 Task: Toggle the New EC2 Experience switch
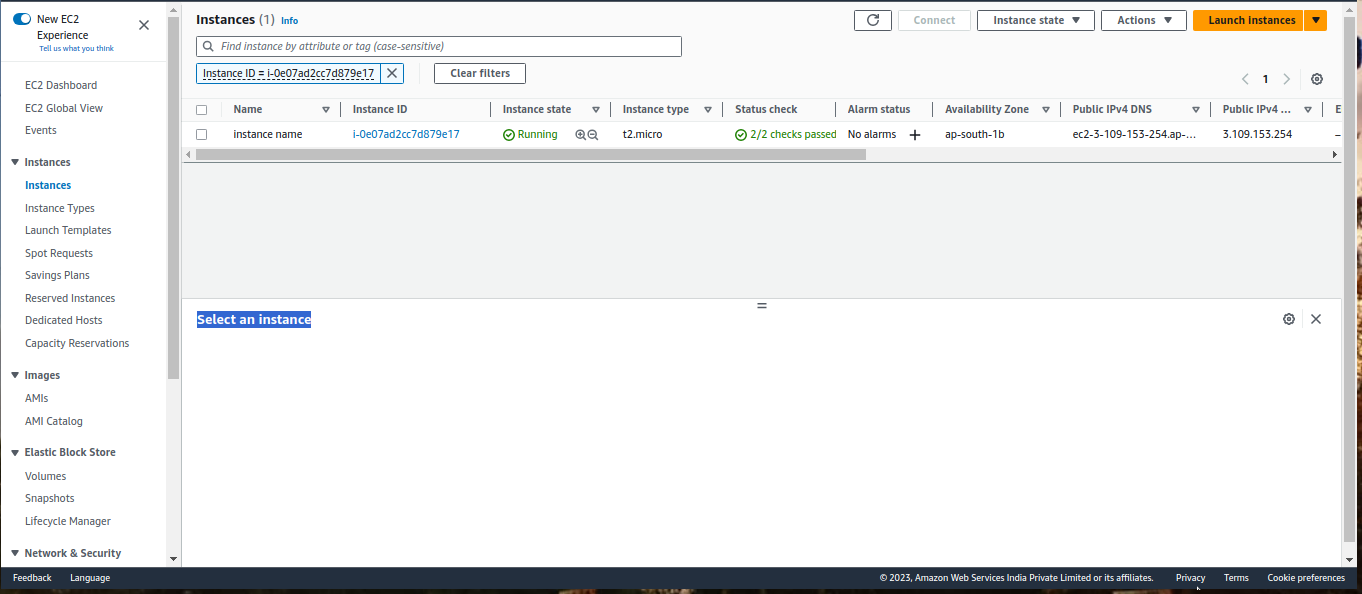[x=22, y=19]
